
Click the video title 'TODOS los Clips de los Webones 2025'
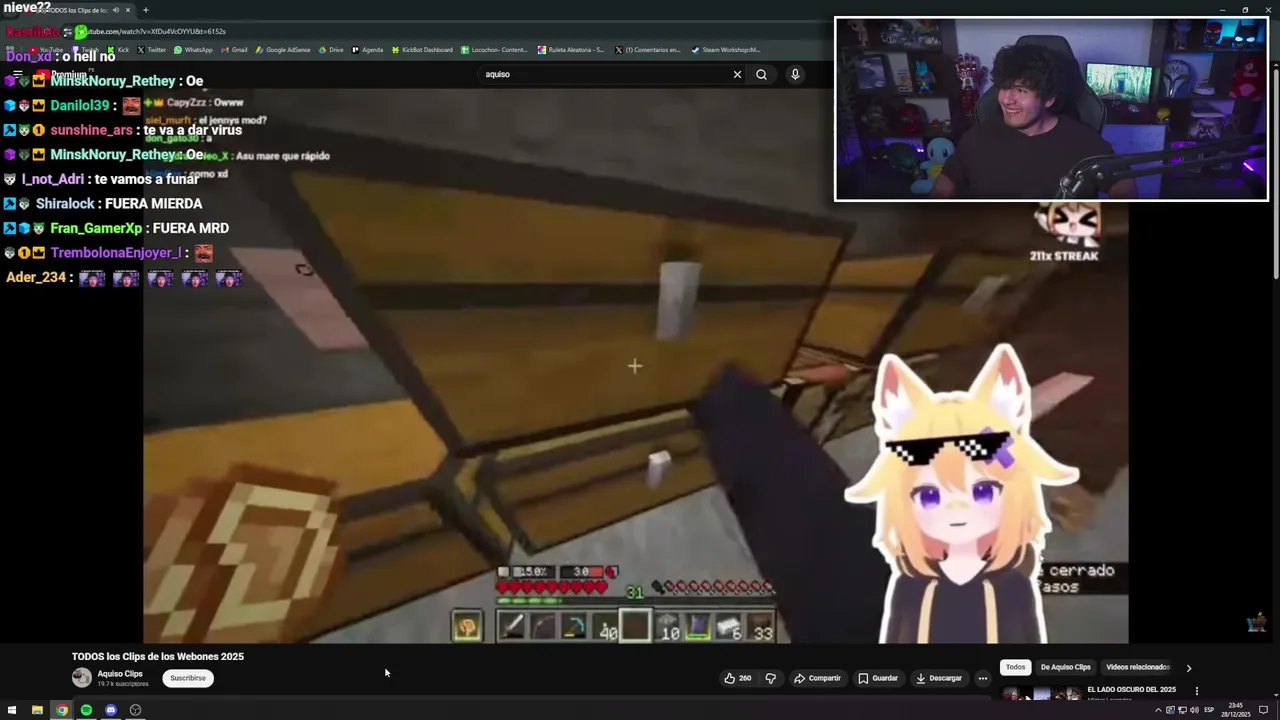point(158,656)
